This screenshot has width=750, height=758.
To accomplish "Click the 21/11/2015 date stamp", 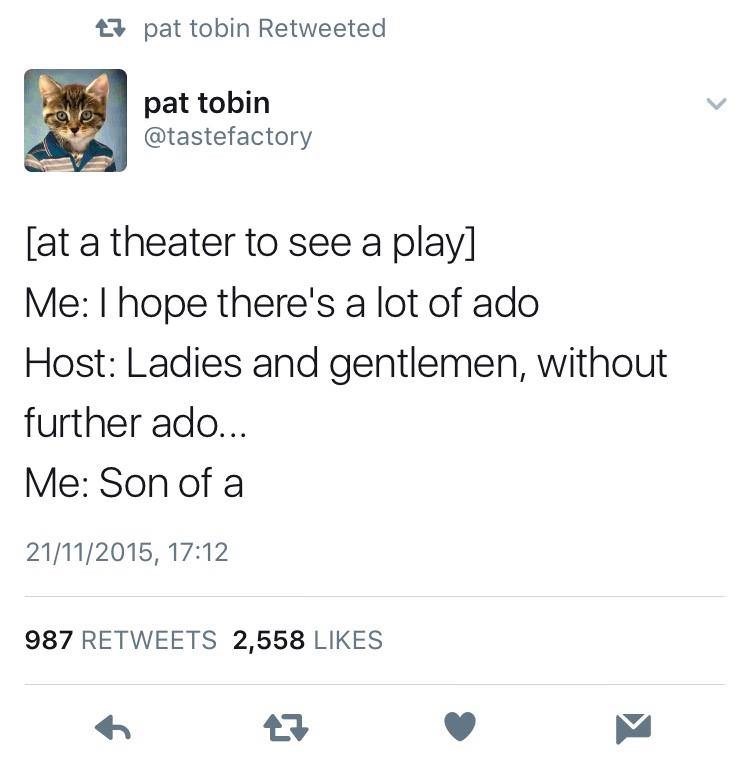I will 89,553.
